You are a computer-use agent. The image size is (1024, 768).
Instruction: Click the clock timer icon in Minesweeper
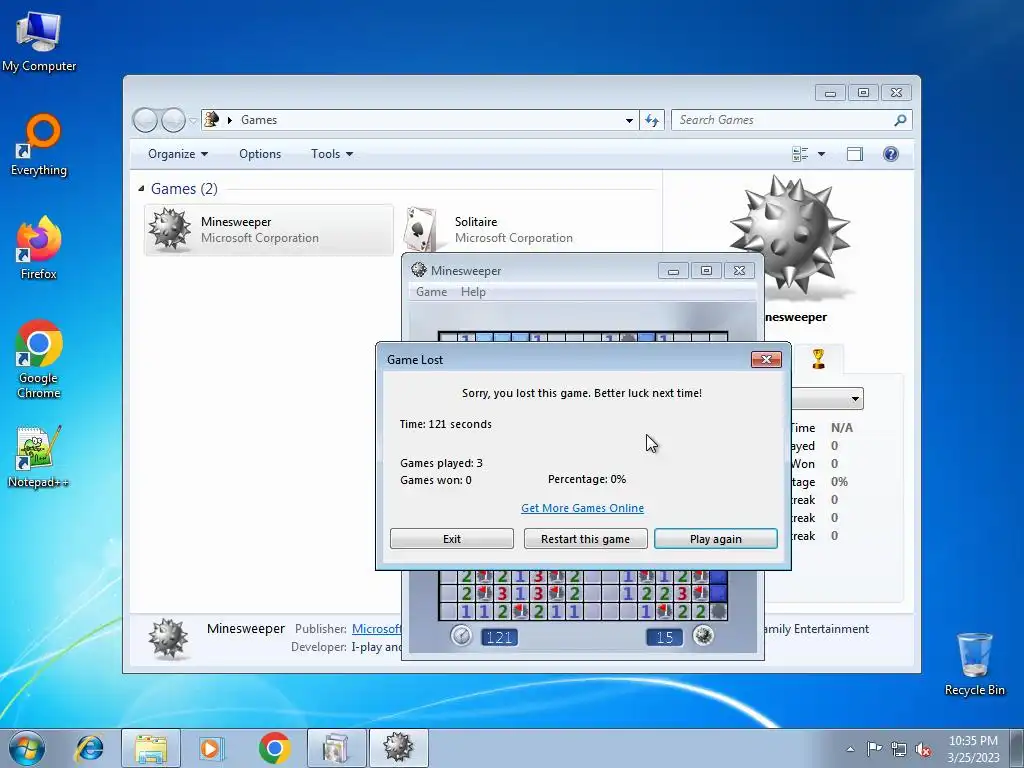[x=461, y=635]
